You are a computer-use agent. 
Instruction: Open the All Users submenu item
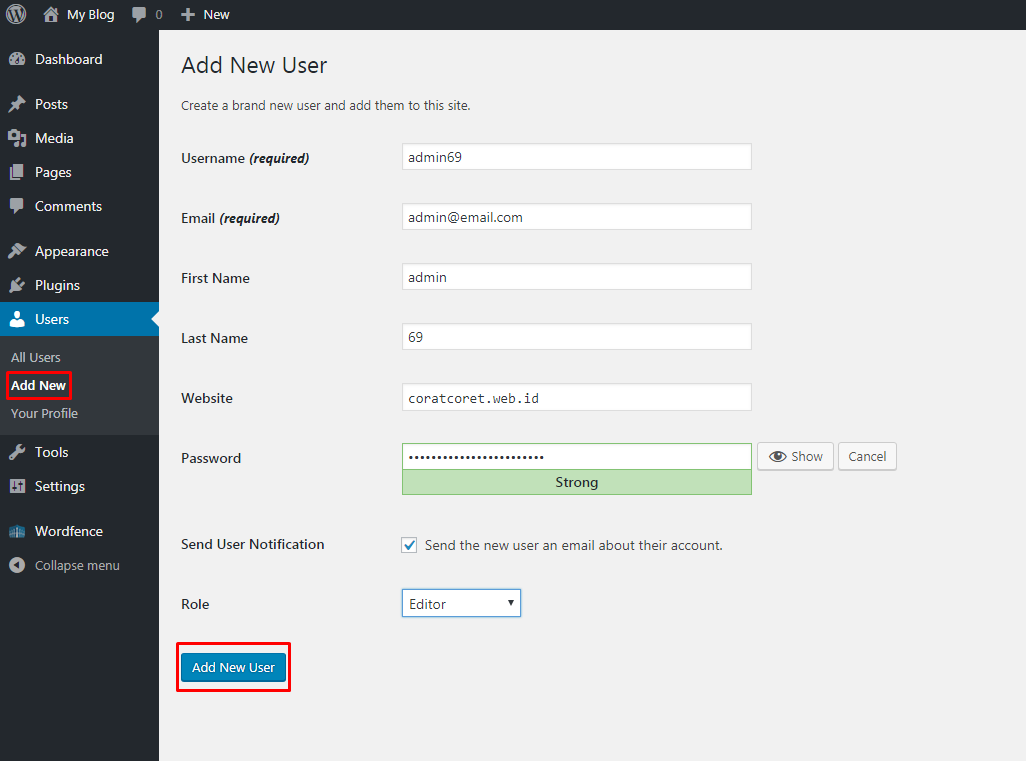[36, 358]
